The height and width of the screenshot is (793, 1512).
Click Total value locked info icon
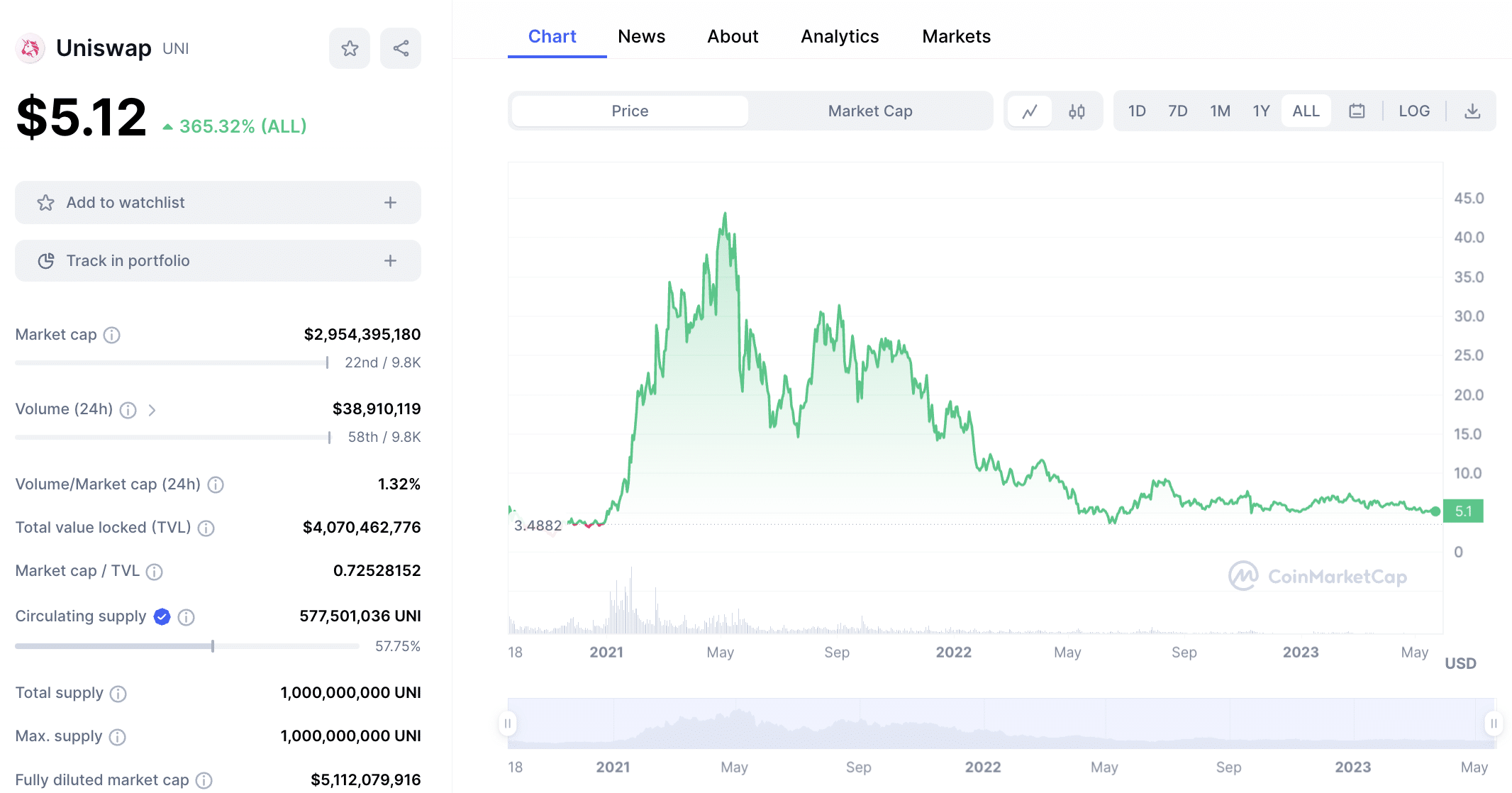[x=206, y=528]
